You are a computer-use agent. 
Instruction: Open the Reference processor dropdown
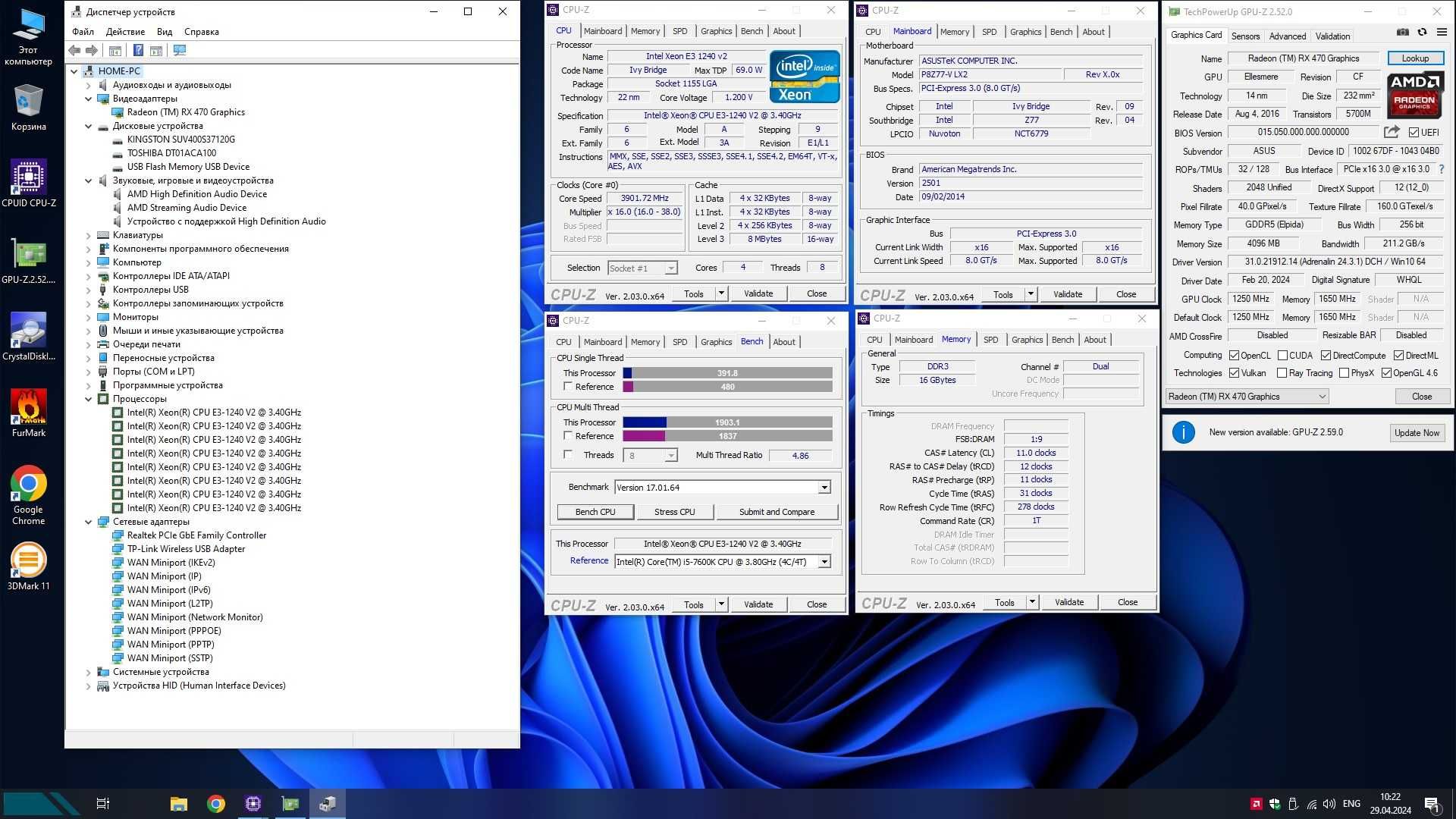coord(824,562)
